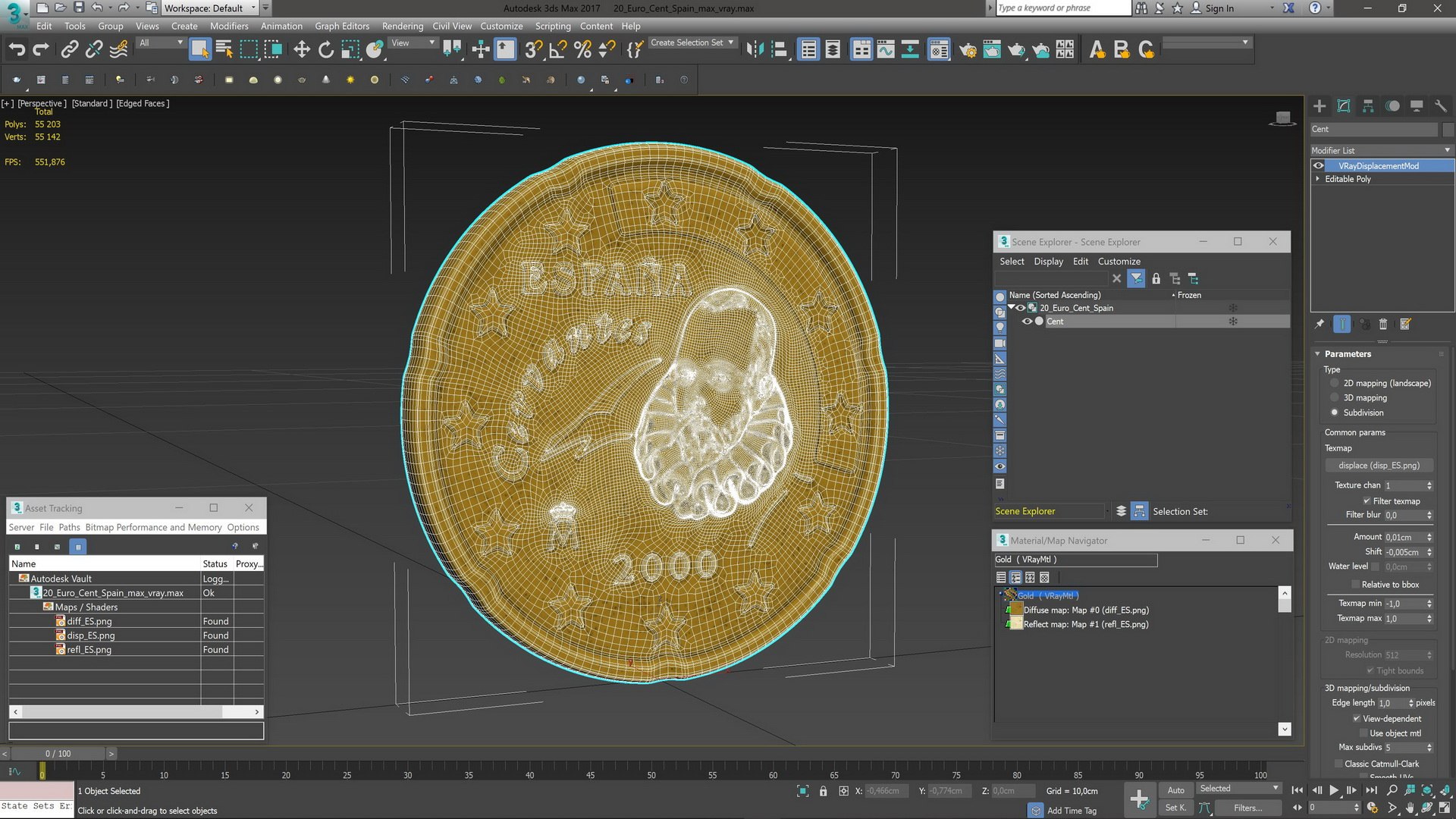
Task: Click Asset Tracking horizontal scrollbar
Action: 136,712
